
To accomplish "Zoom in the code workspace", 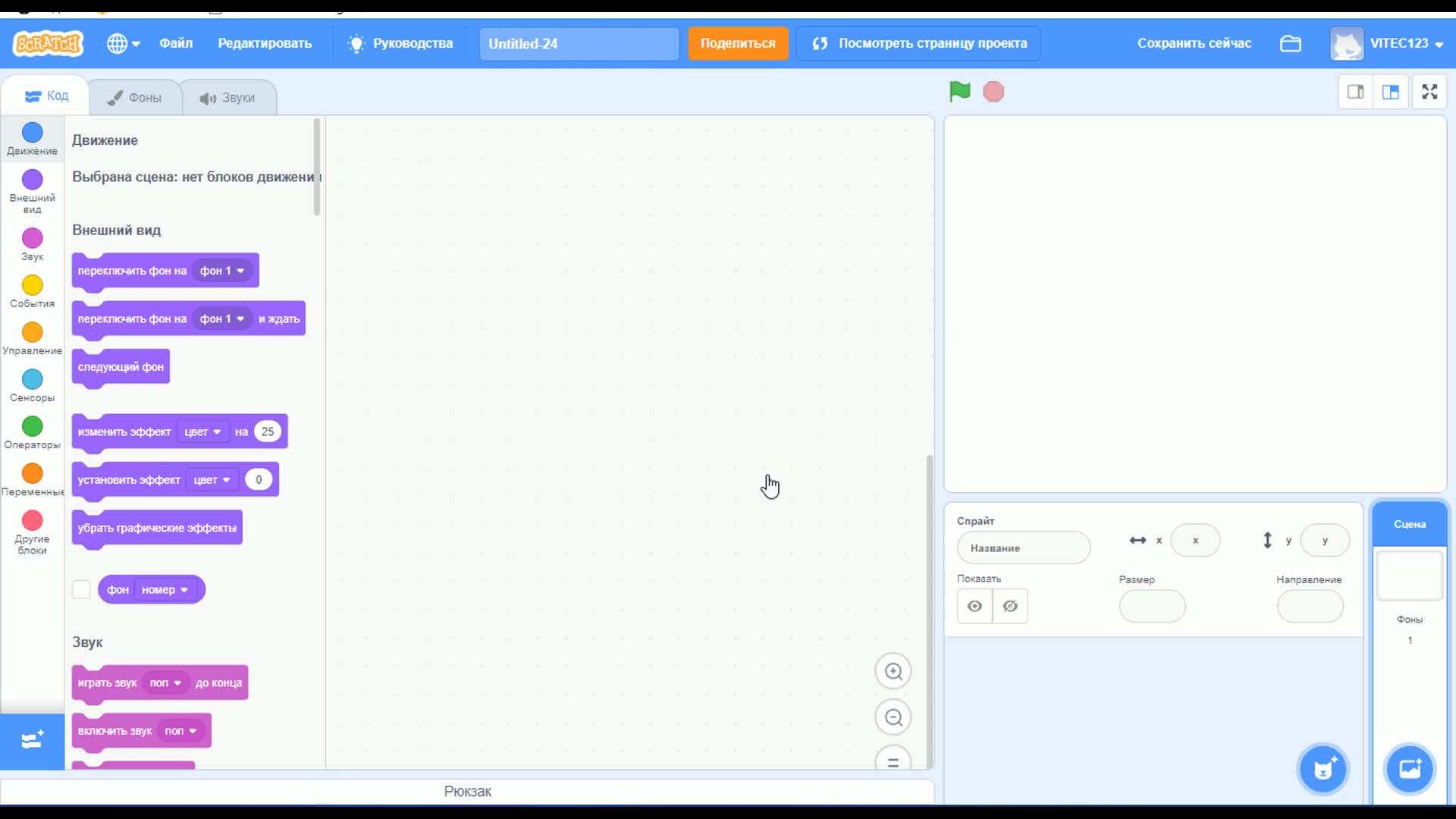I will click(x=893, y=671).
